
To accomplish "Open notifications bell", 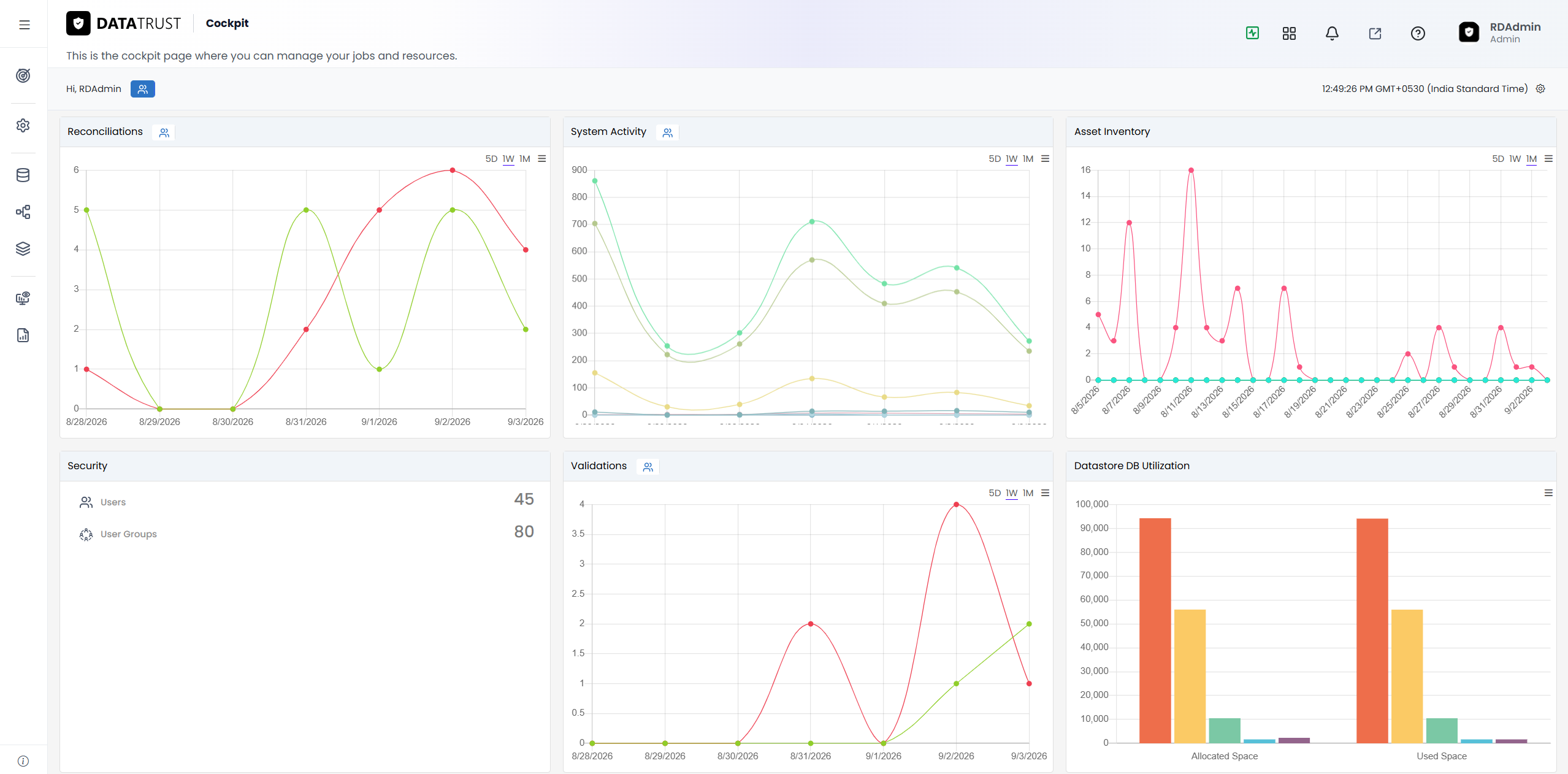I will click(x=1332, y=33).
